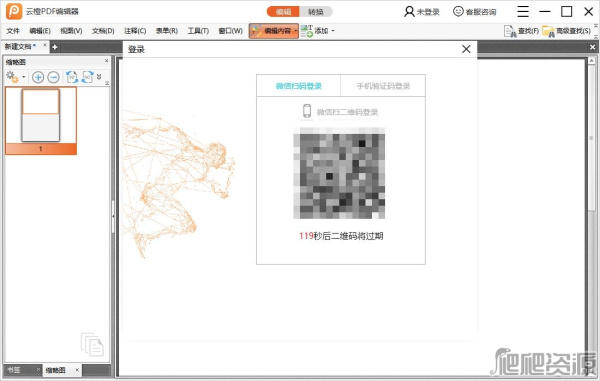Open the 文件 menu
This screenshot has height=381, width=600.
13,31
